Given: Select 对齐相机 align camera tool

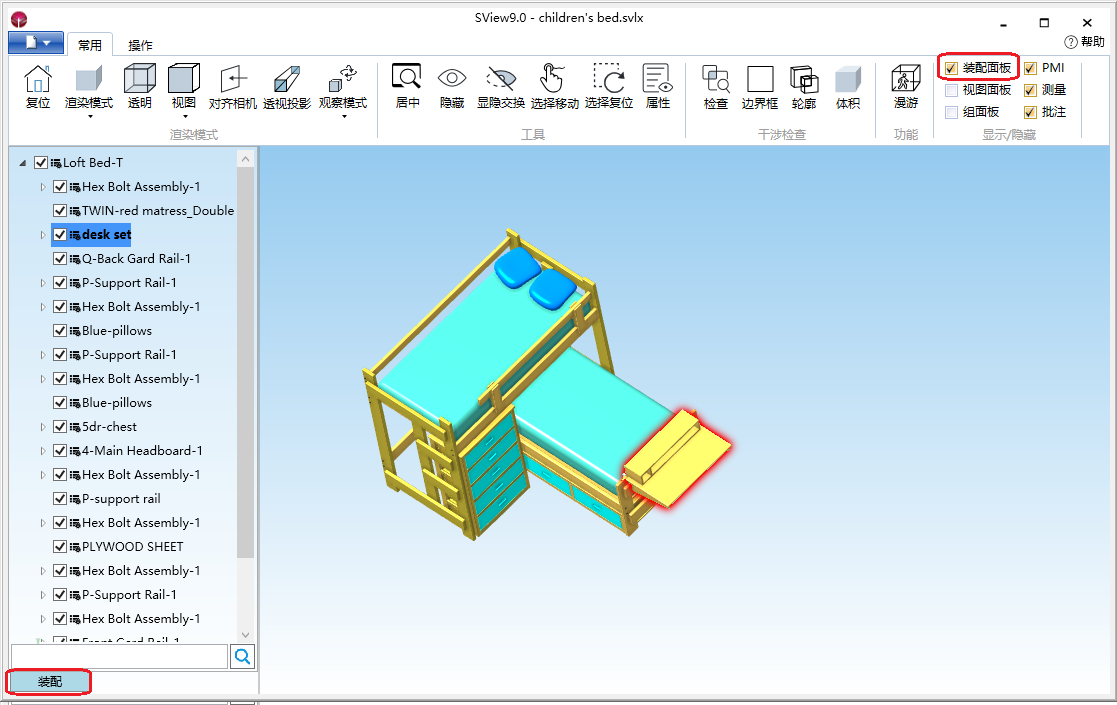Looking at the screenshot, I should [233, 79].
